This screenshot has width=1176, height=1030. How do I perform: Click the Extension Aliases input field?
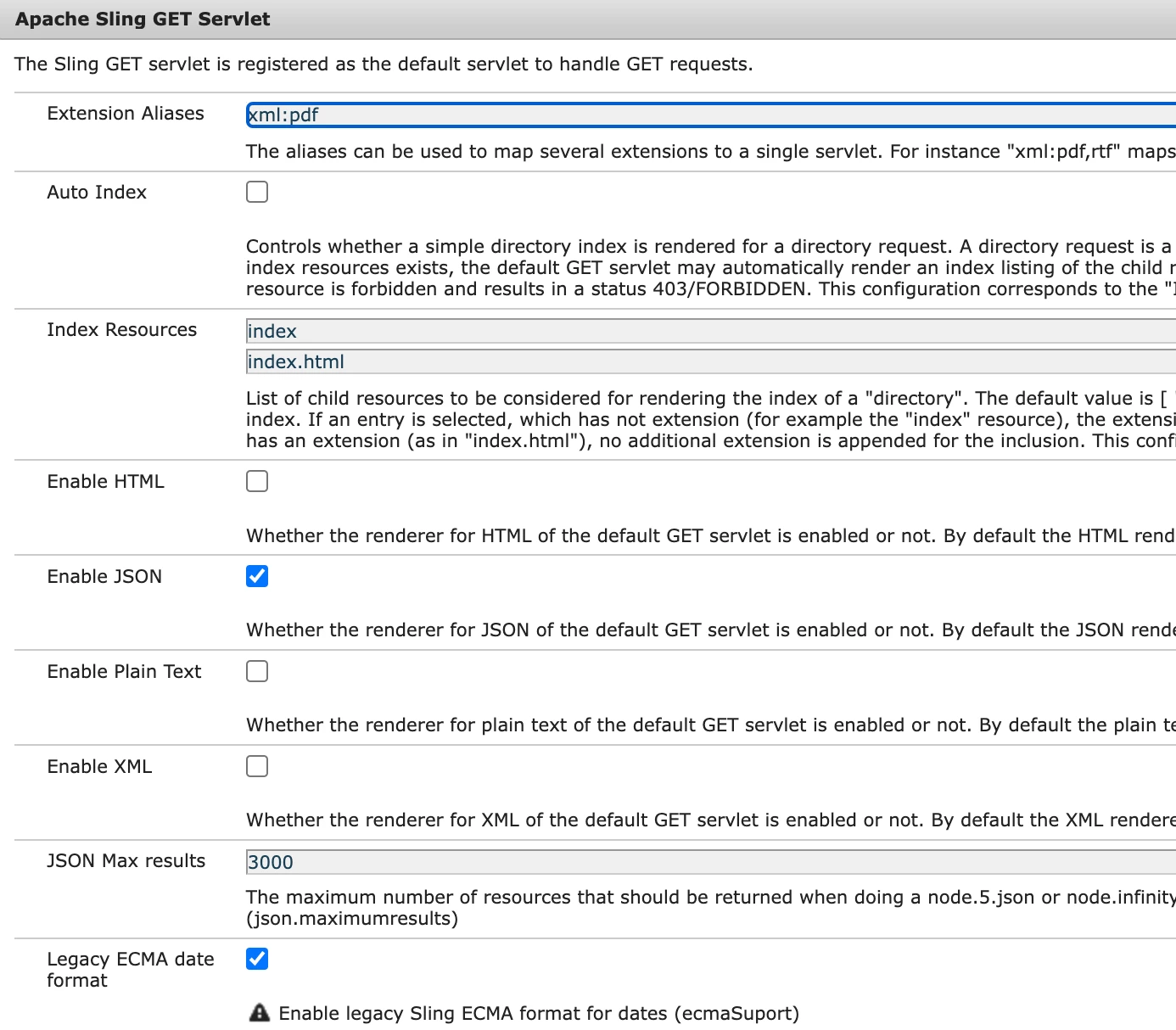coord(711,115)
